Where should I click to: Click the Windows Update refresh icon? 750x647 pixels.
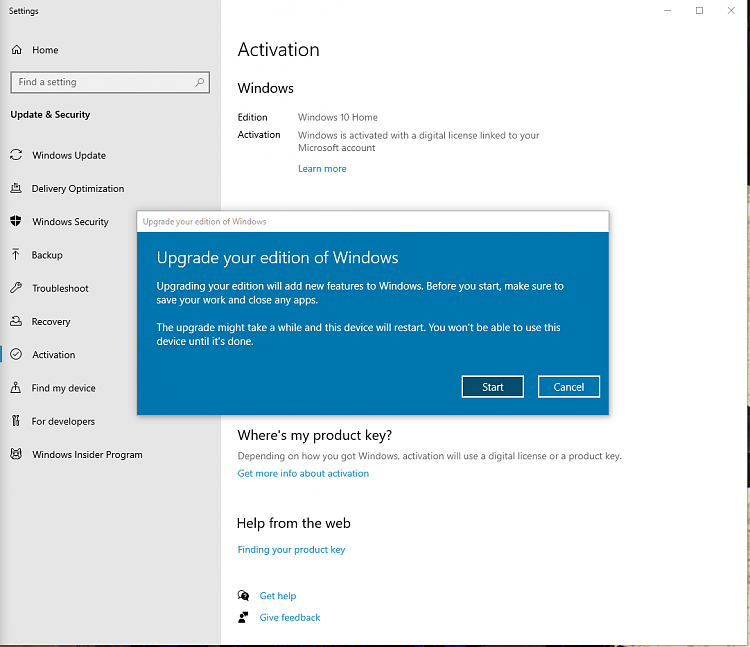16,155
